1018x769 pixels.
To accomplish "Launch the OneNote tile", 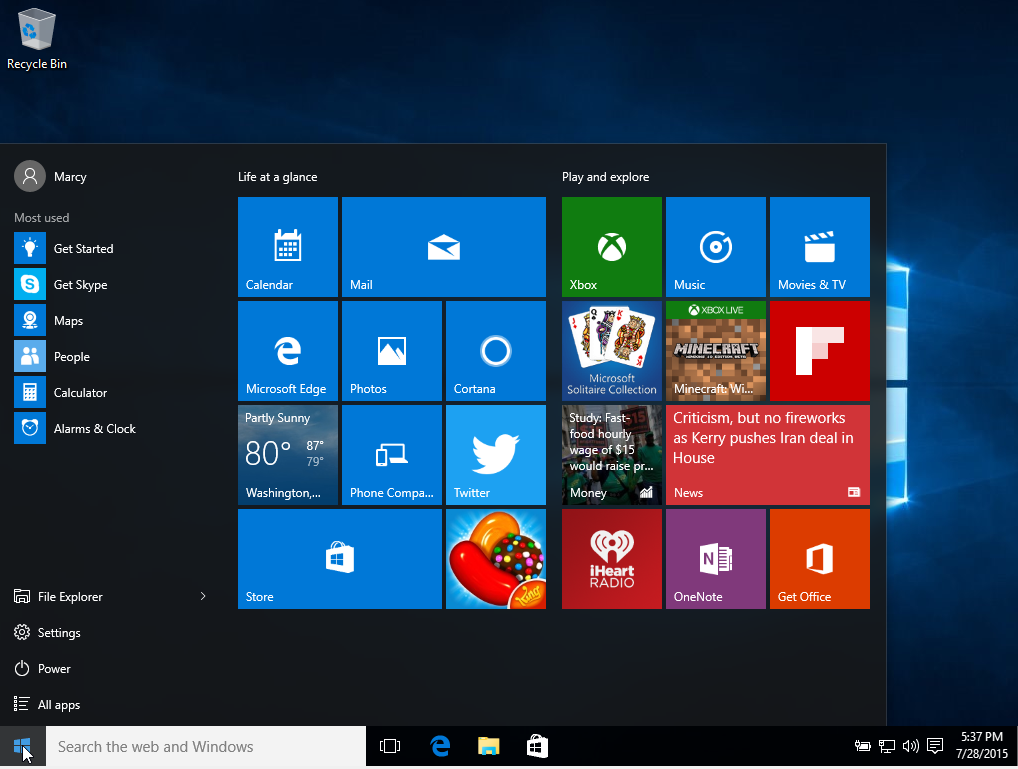I will (715, 558).
